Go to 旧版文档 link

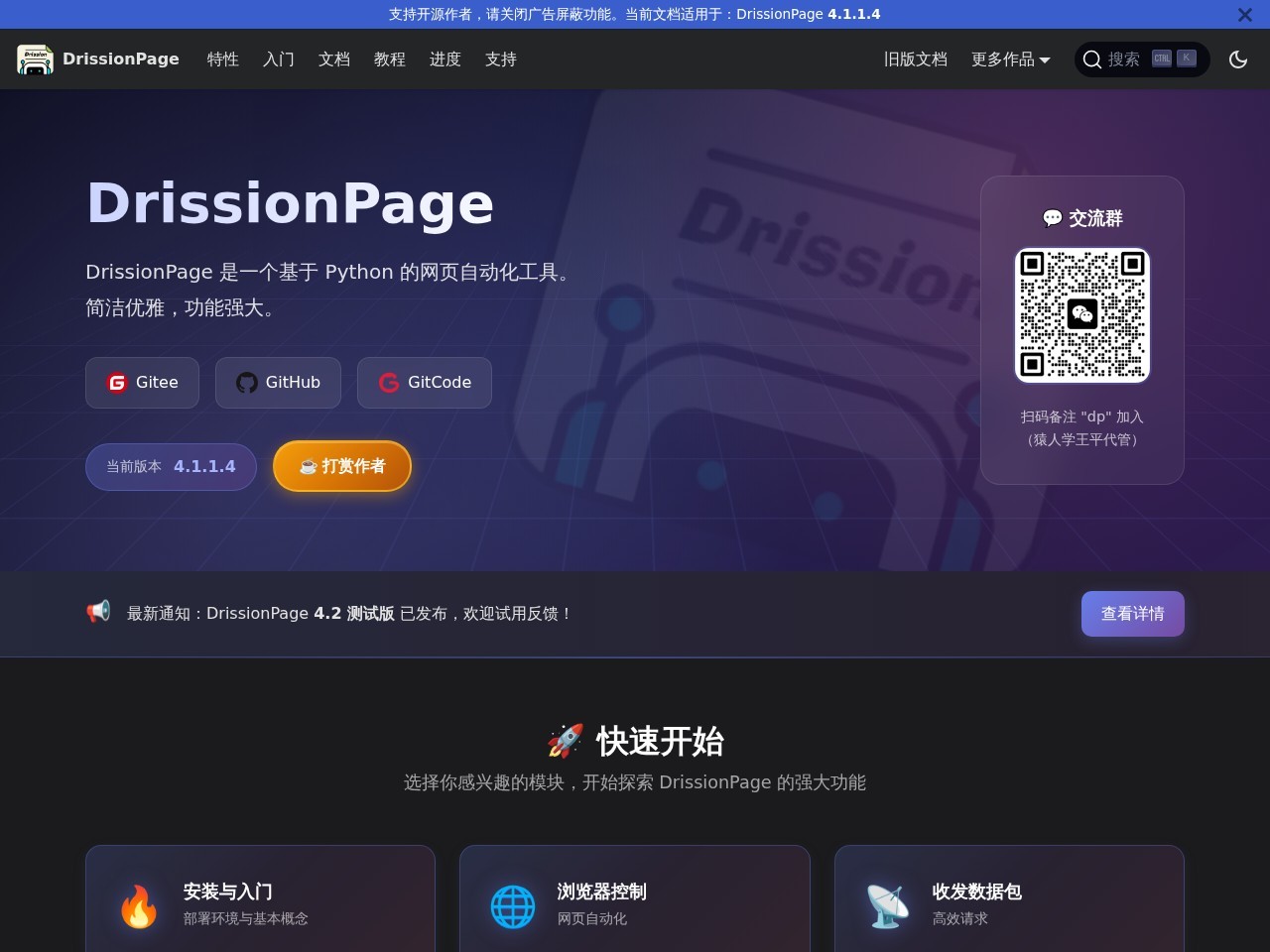click(x=916, y=59)
